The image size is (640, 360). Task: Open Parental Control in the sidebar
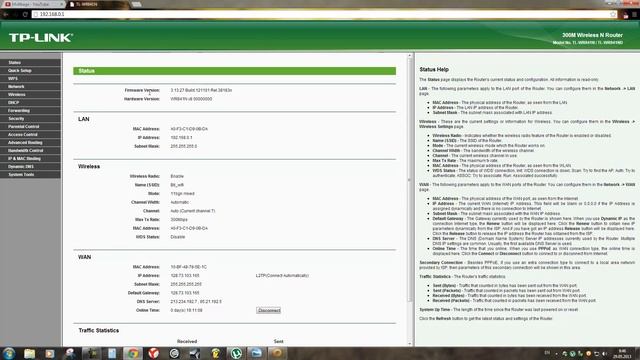coord(31,127)
